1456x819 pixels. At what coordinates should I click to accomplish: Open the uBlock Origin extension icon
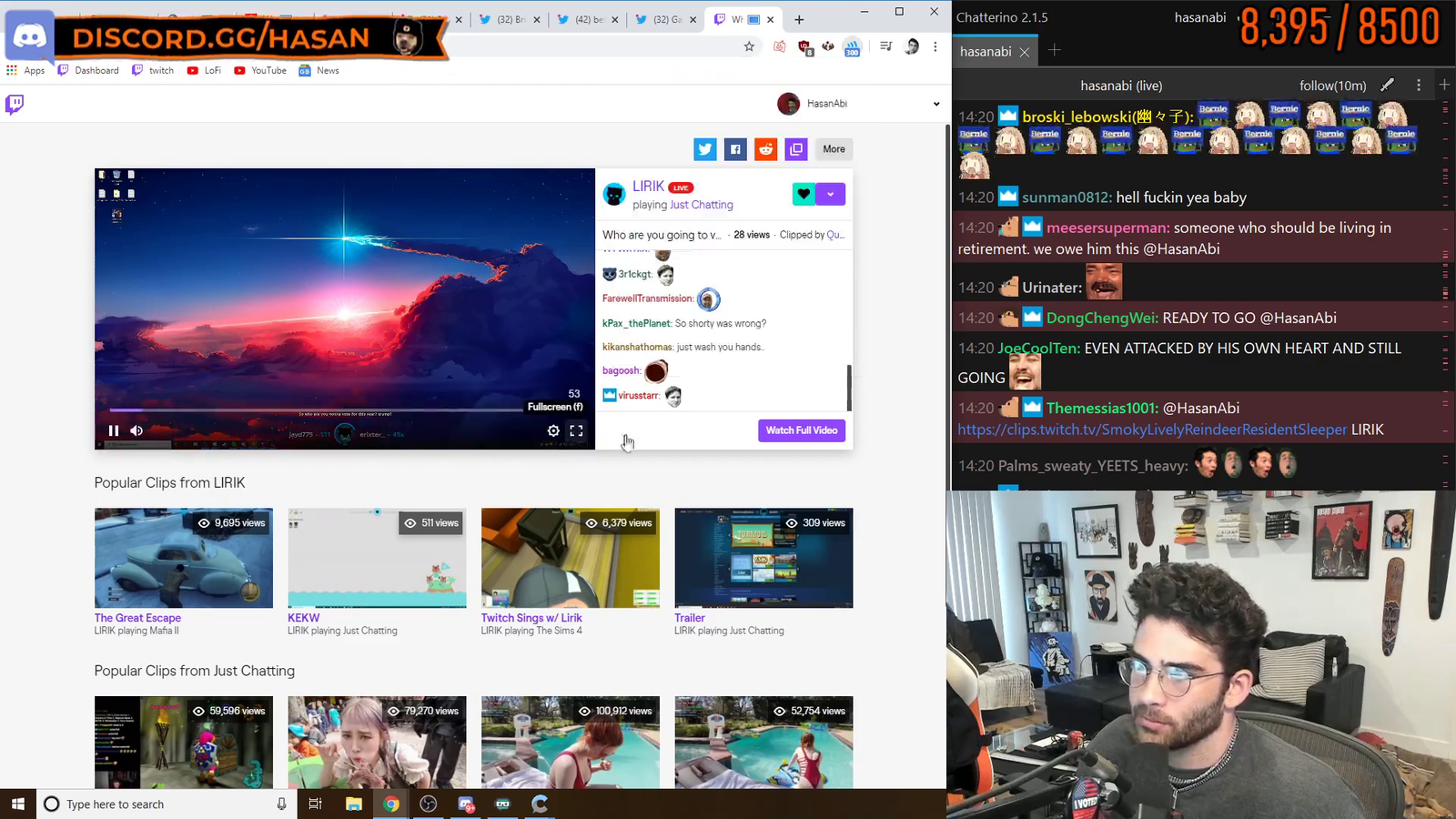coord(804,46)
